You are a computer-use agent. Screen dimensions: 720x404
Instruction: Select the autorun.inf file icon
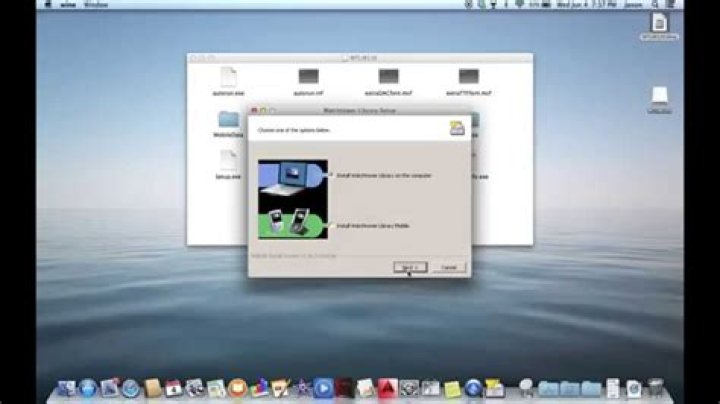click(x=308, y=77)
